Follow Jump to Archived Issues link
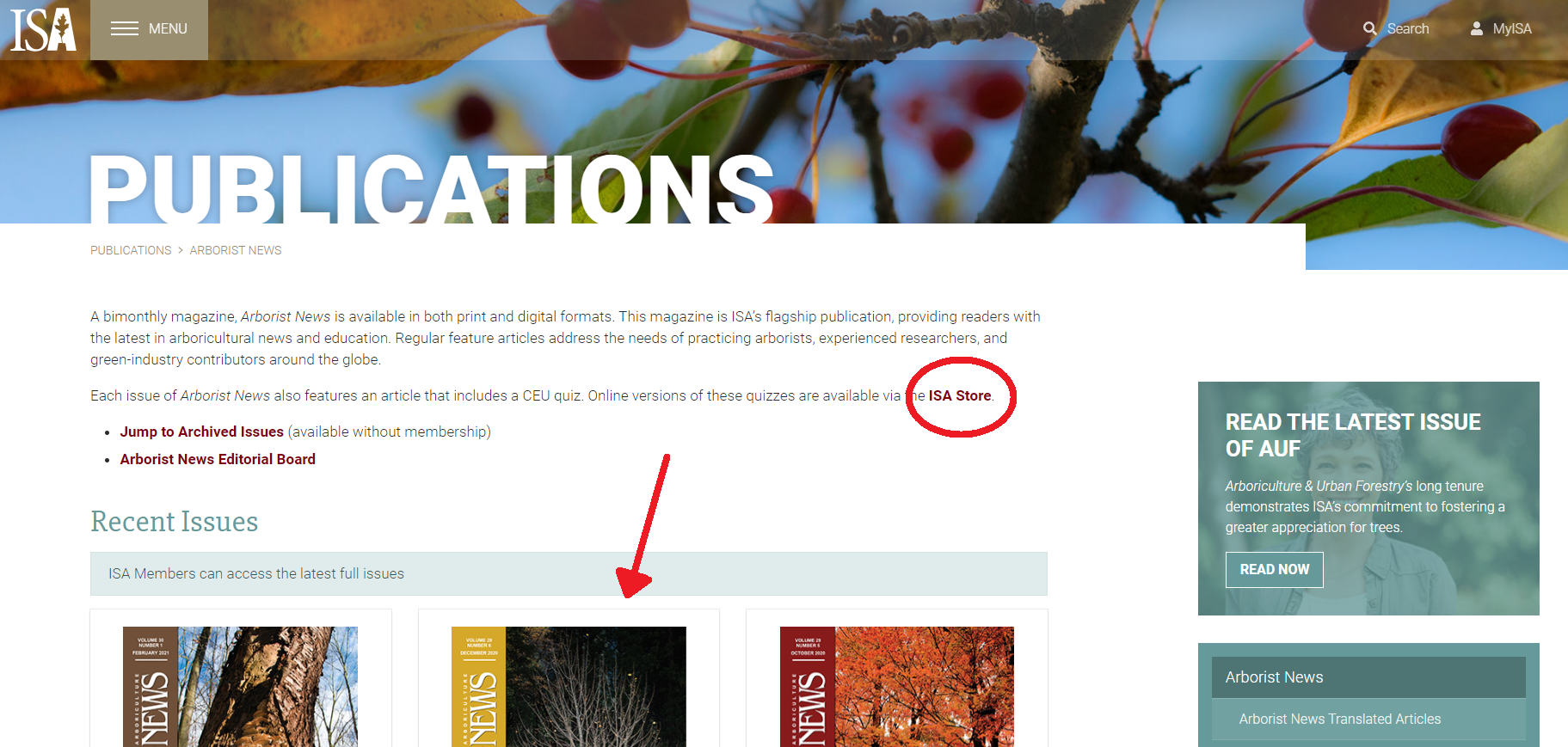The image size is (1568, 747). point(202,432)
